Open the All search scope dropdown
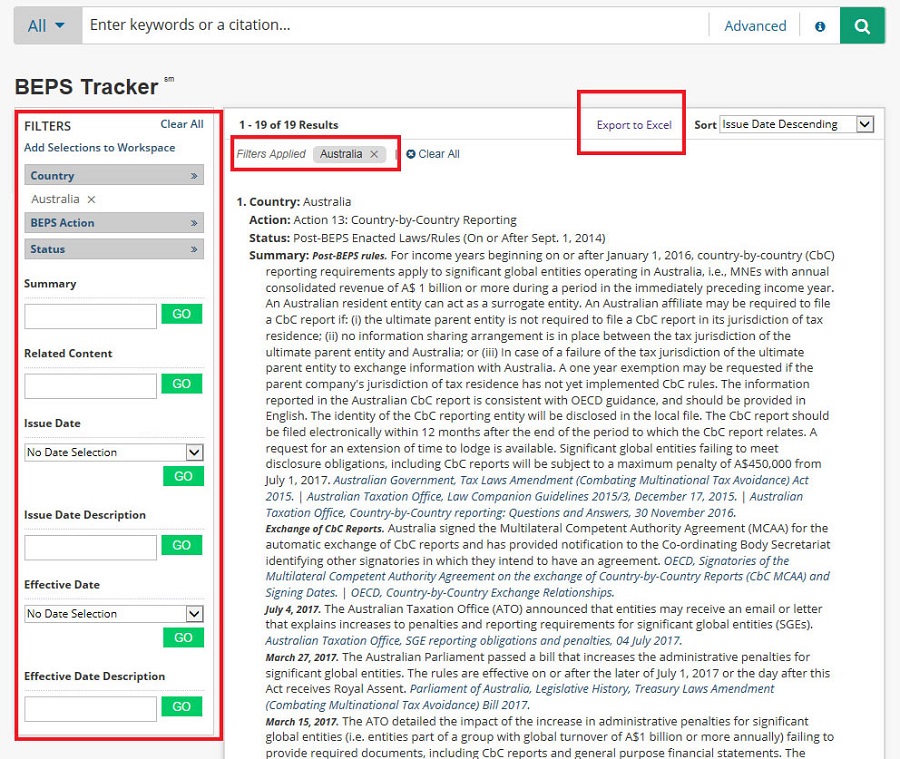 click(x=46, y=26)
